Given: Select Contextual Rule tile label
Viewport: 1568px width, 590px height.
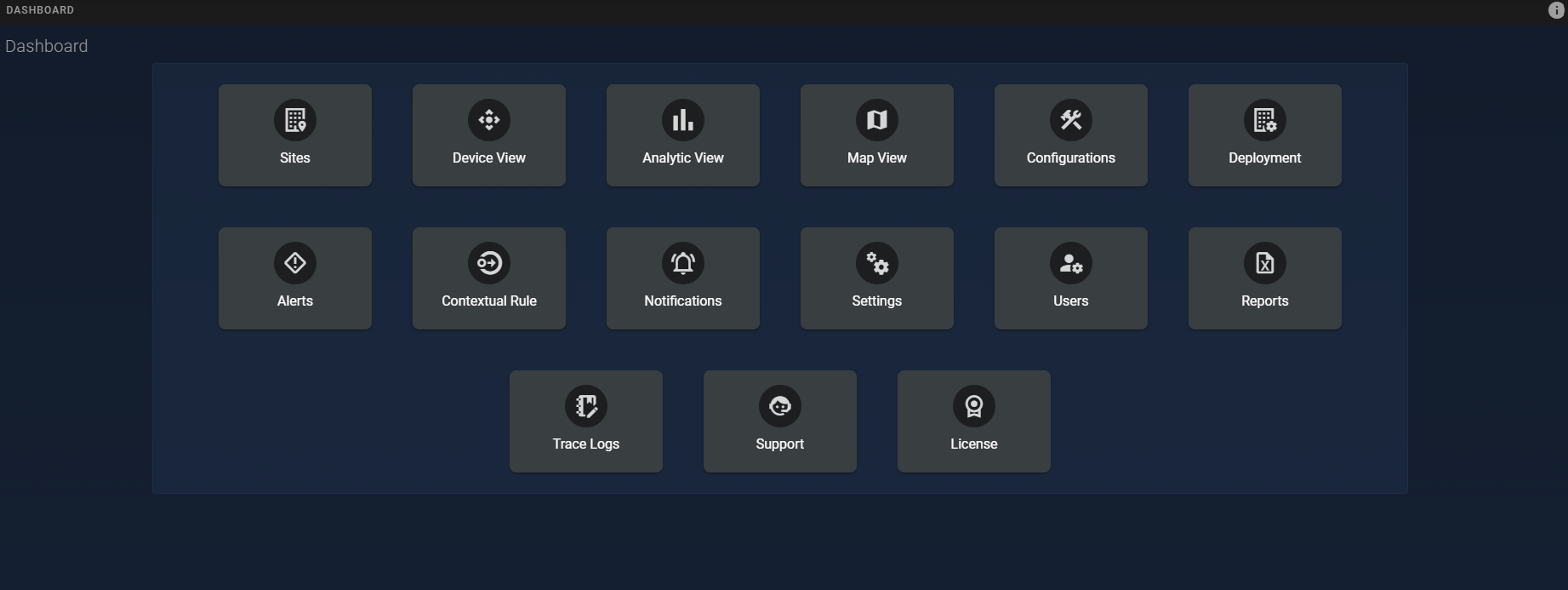Looking at the screenshot, I should (x=489, y=301).
